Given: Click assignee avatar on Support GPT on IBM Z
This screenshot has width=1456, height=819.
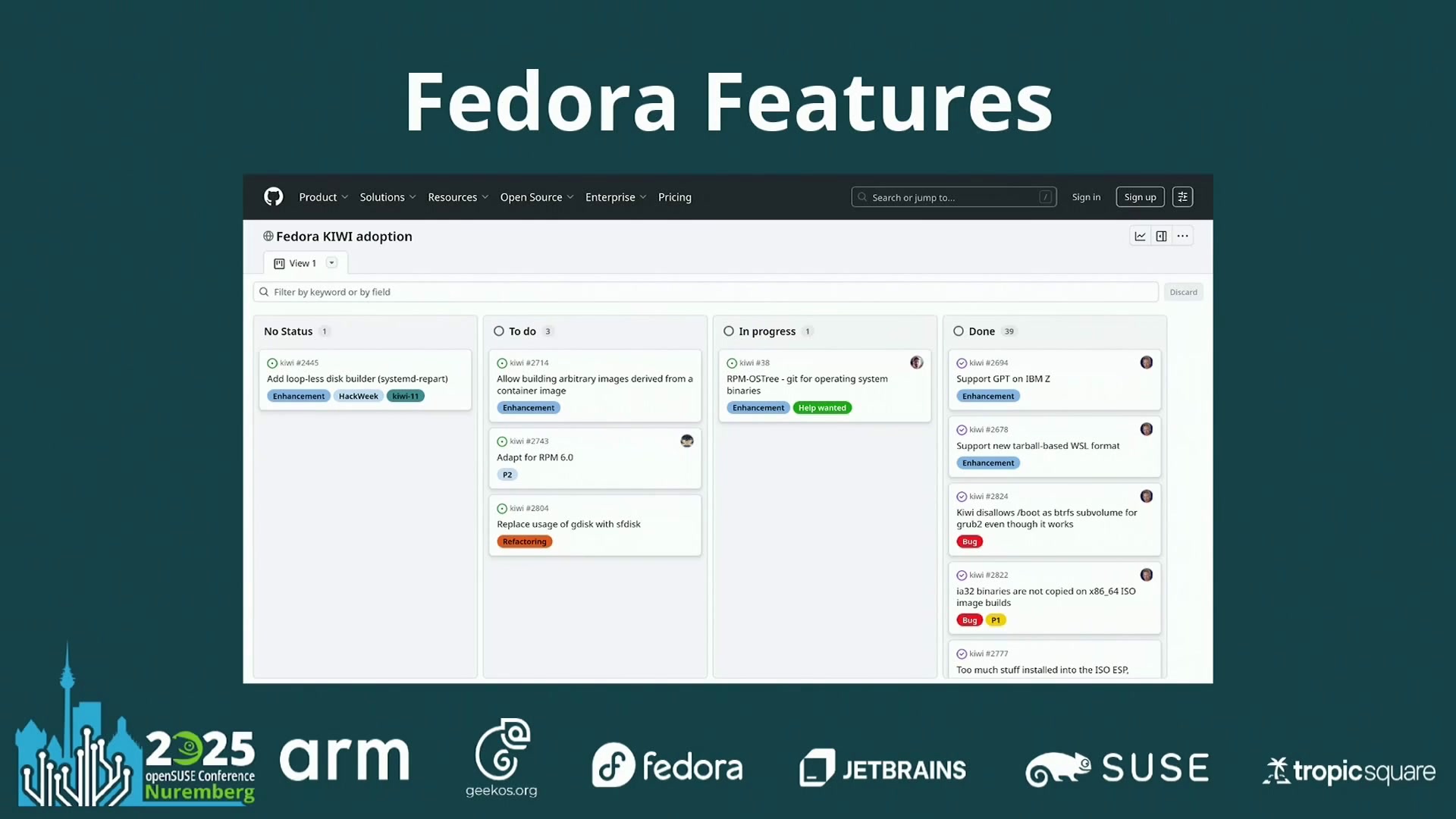Looking at the screenshot, I should pyautogui.click(x=1147, y=362).
